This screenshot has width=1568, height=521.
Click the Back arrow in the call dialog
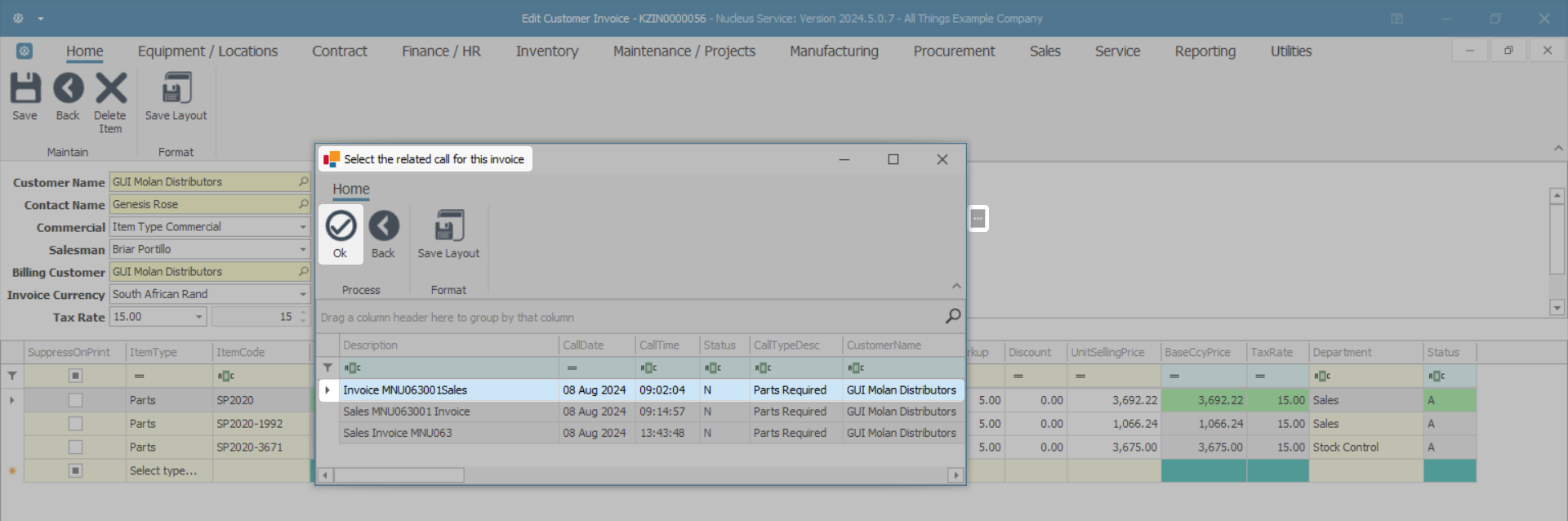click(383, 226)
